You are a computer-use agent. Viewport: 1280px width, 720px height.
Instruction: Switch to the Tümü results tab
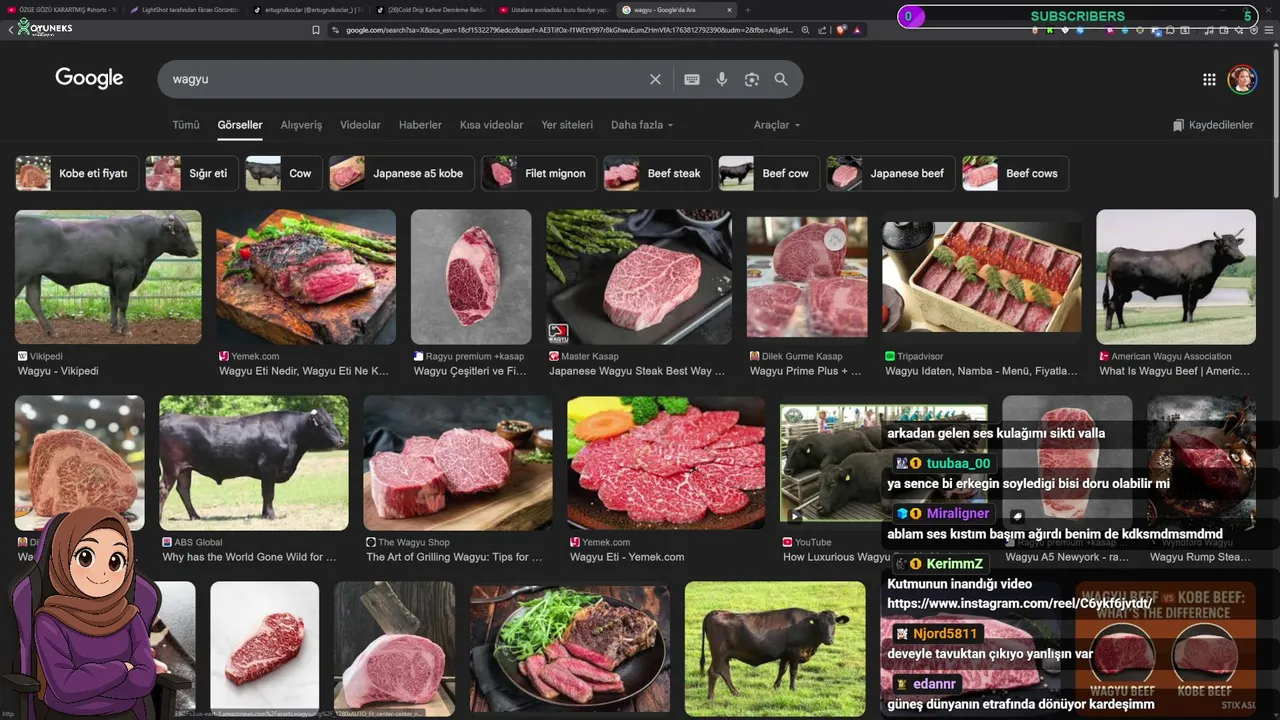pyautogui.click(x=186, y=125)
